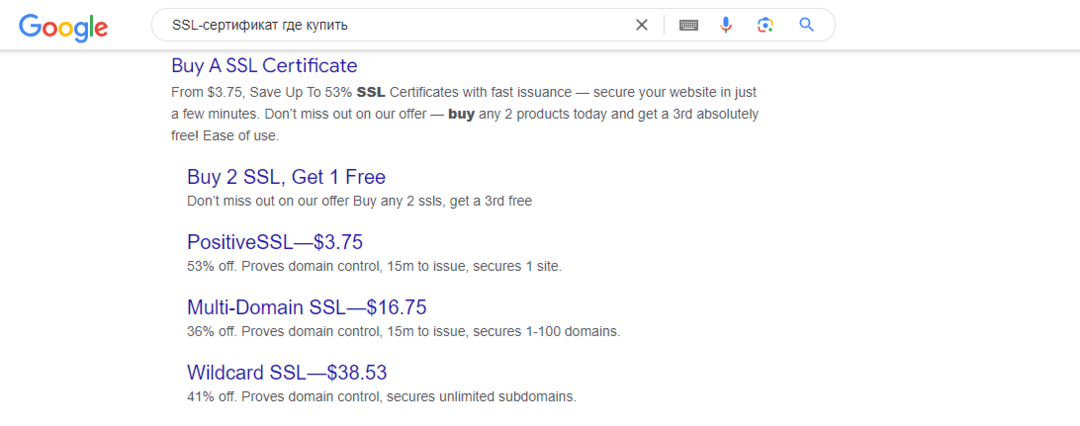Visit the Wildcard SSL—$38.53 link
Image resolution: width=1080 pixels, height=426 pixels.
pos(286,373)
